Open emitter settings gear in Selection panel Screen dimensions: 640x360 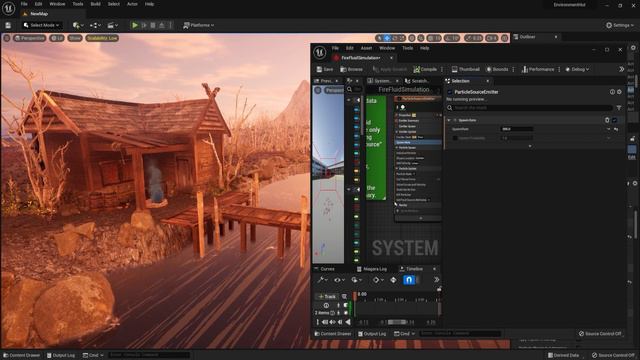619,92
